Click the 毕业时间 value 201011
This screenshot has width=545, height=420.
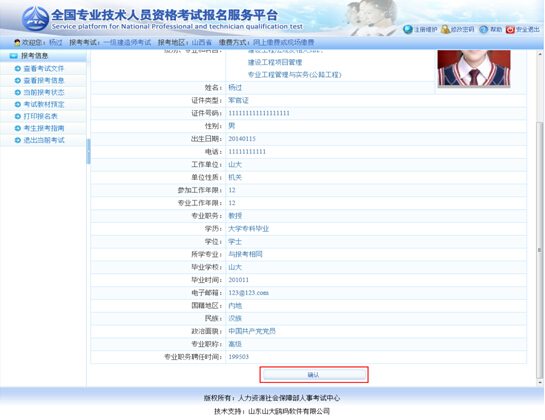238,280
